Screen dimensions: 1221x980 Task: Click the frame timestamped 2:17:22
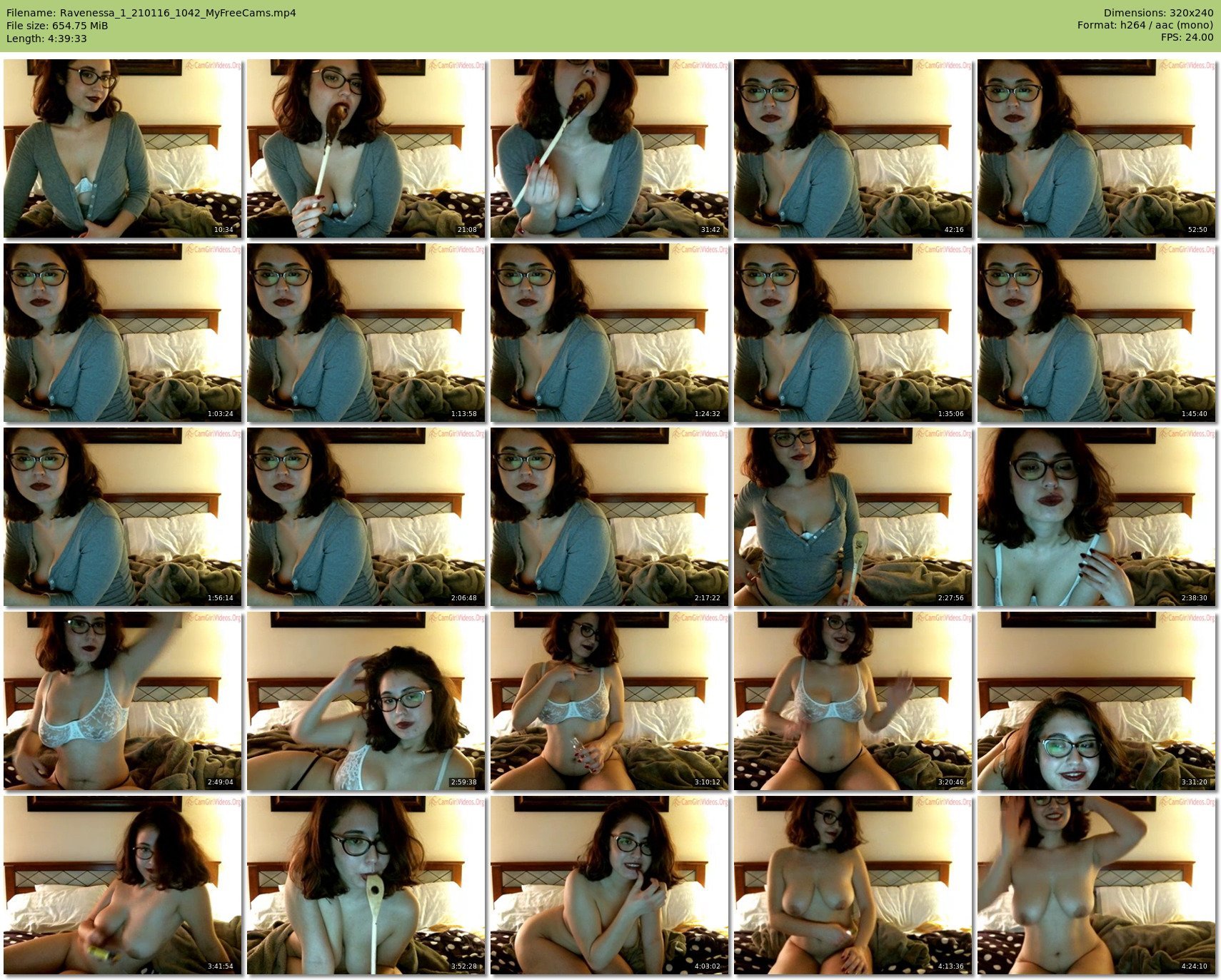609,516
